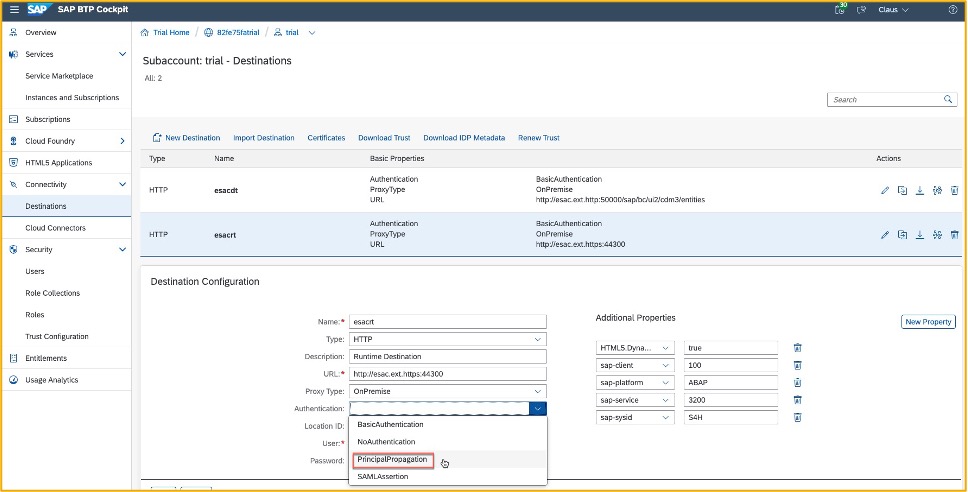Click the globe icon beside 82fe75fatrial
968x492 pixels.
[x=208, y=32]
